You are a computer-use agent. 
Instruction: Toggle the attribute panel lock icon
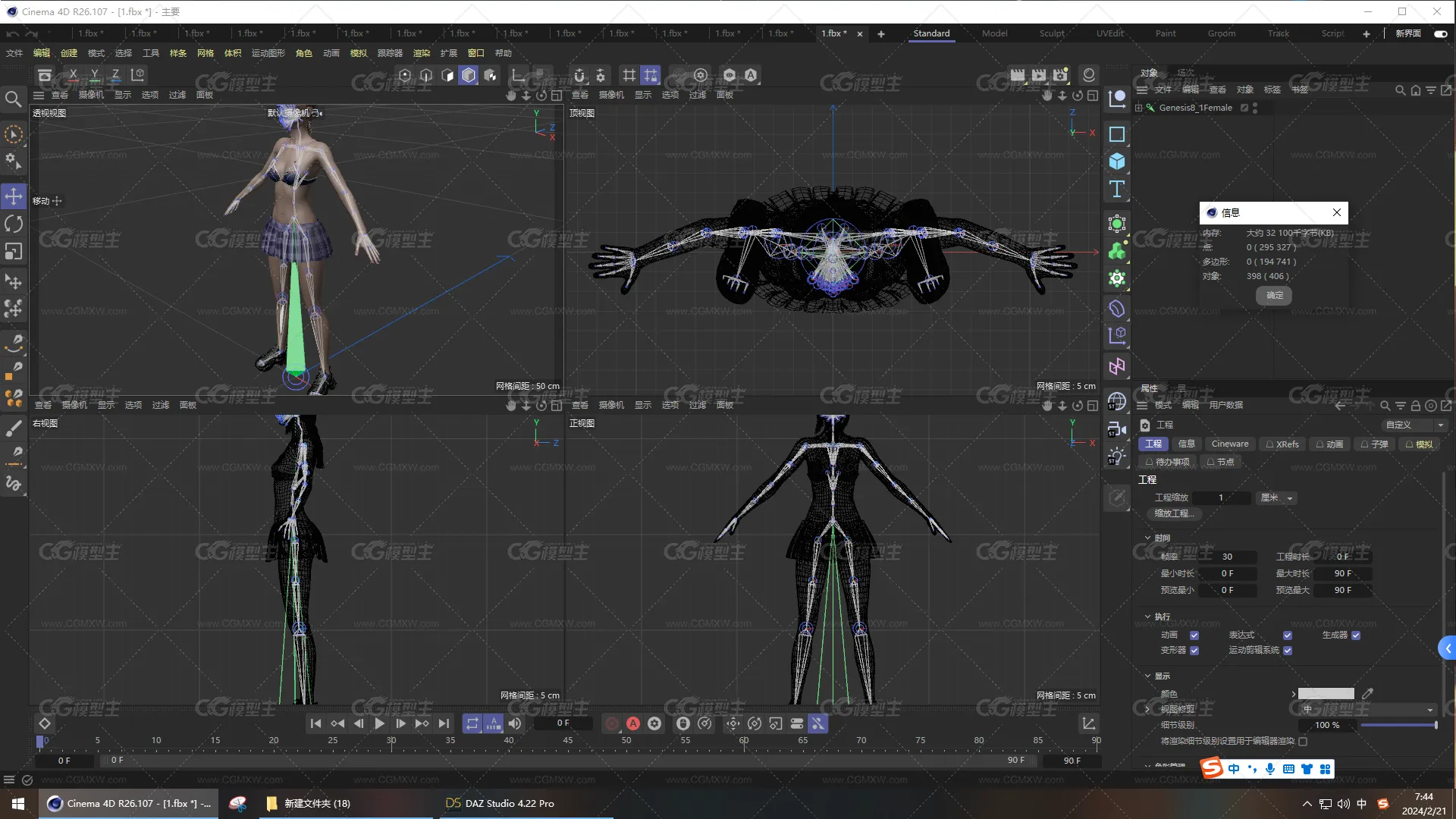pyautogui.click(x=1415, y=406)
